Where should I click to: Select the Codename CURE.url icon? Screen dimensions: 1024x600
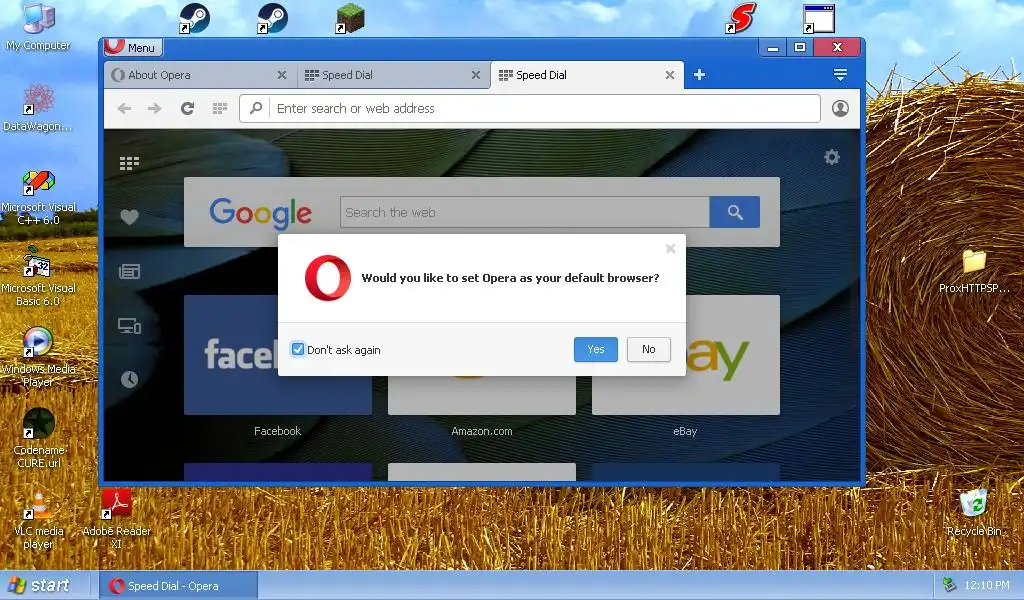click(x=38, y=438)
